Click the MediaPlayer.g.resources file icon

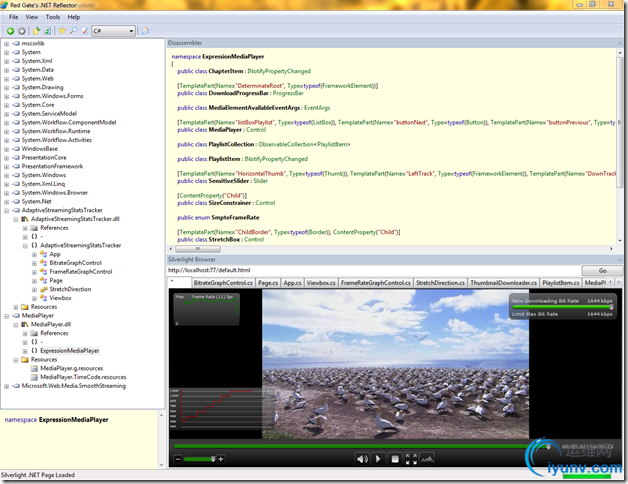pos(34,368)
